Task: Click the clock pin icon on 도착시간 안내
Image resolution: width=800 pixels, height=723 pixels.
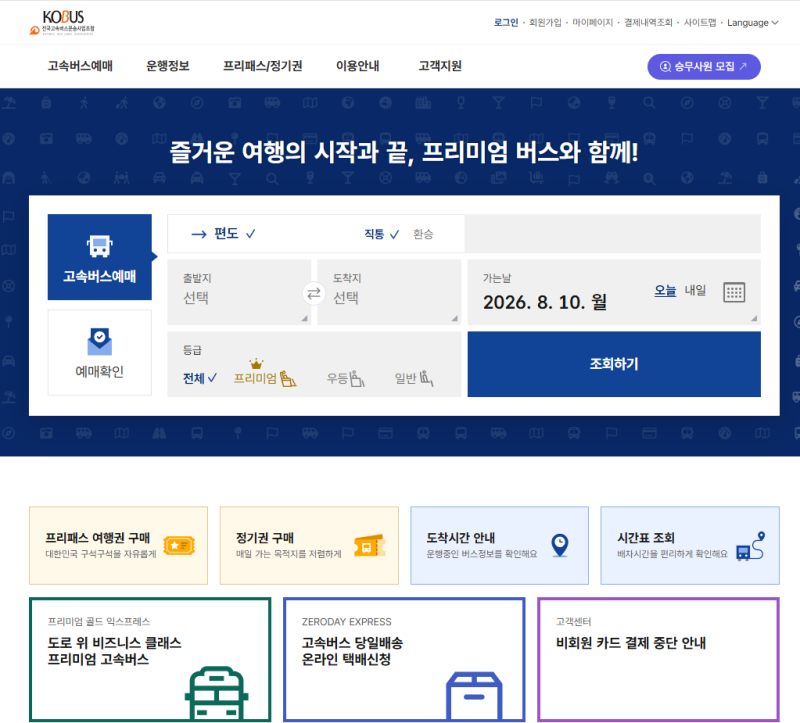Action: (x=560, y=545)
